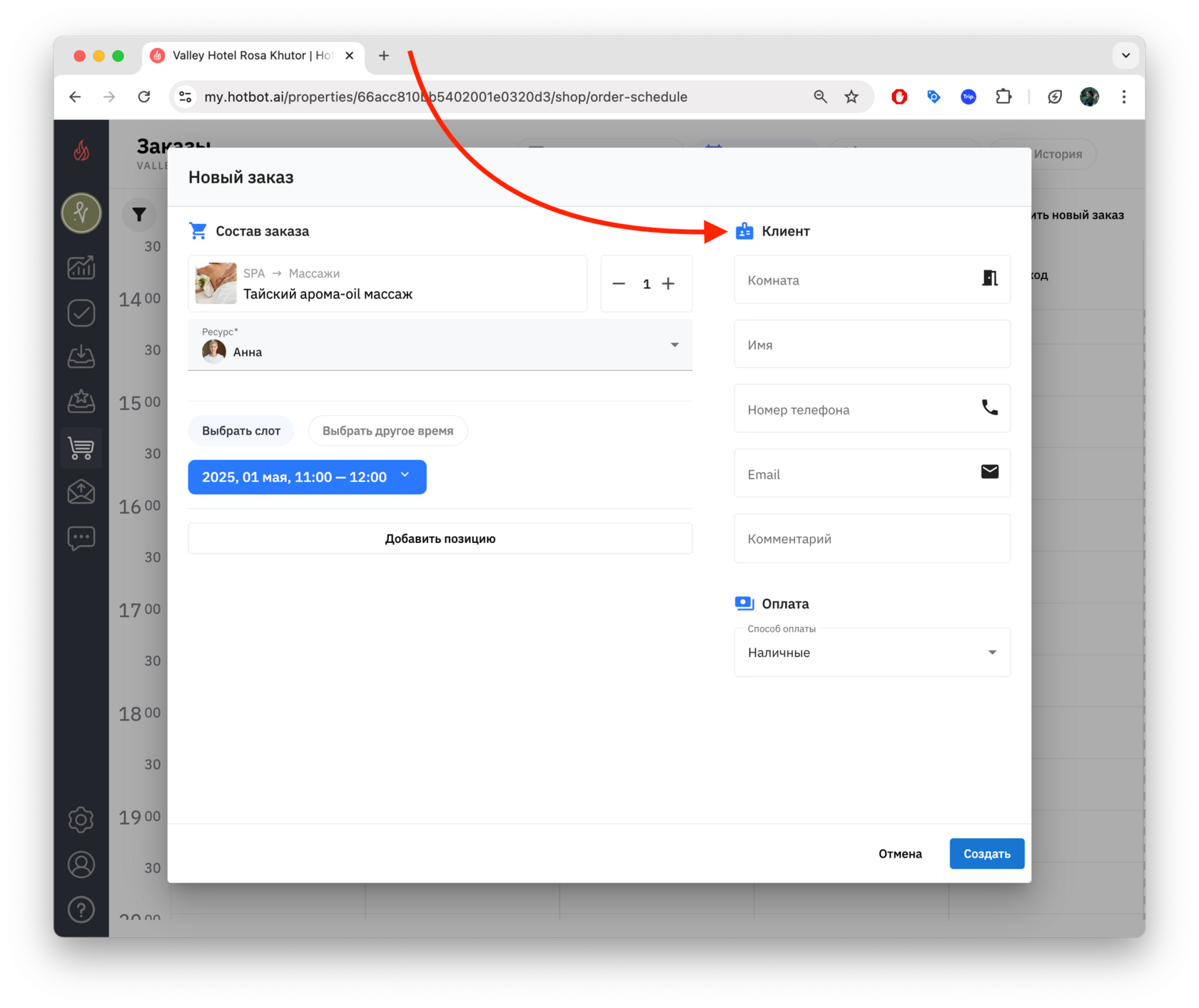Viewport: 1199px width, 1008px height.
Task: Click the blue tag extension icon
Action: click(934, 96)
